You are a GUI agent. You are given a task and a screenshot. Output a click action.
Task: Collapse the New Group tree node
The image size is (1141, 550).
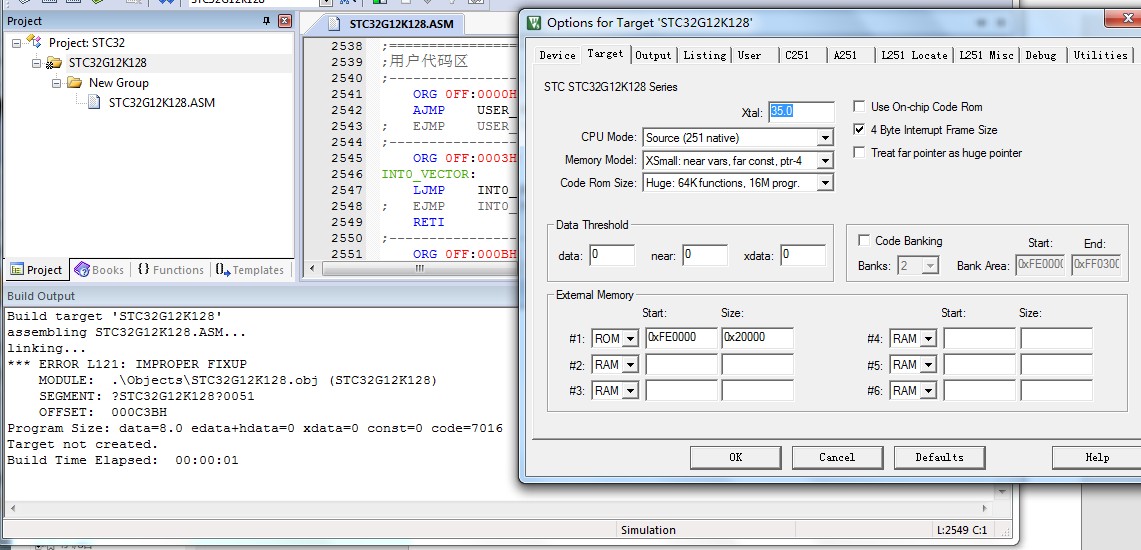pyautogui.click(x=57, y=83)
